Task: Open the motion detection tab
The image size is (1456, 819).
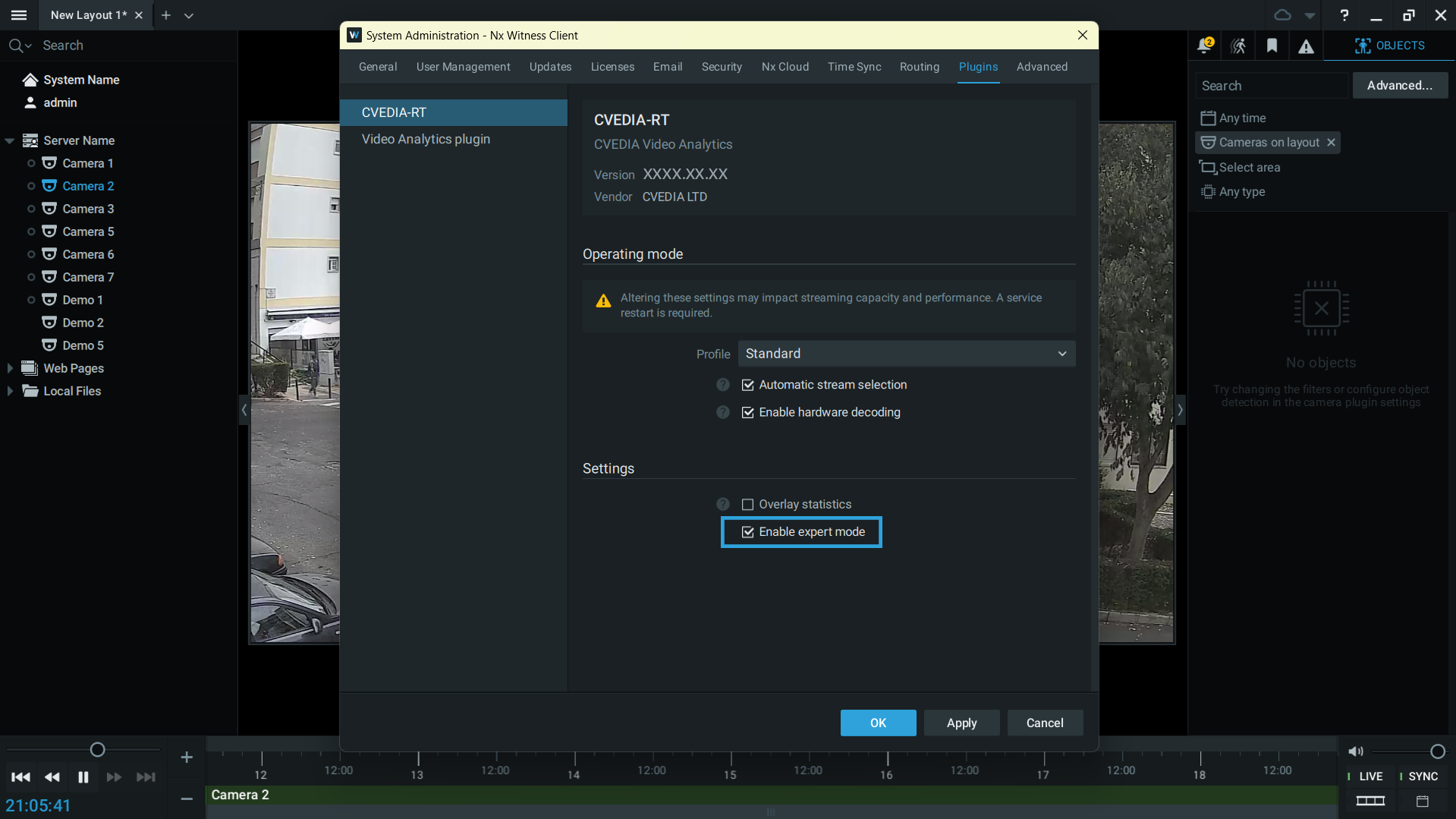Action: coord(1238,46)
